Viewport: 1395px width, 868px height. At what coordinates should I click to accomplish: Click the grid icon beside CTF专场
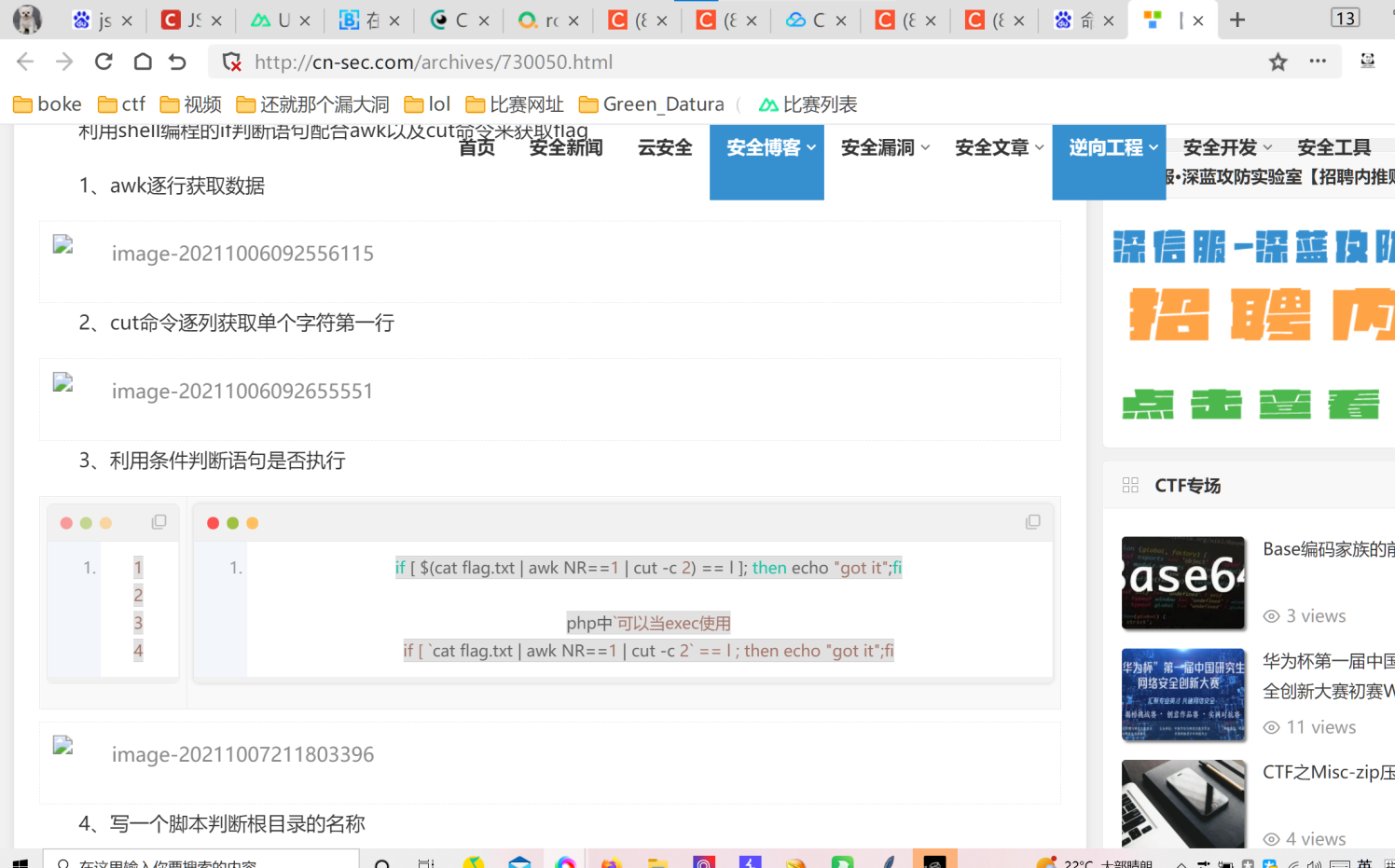pyautogui.click(x=1130, y=485)
